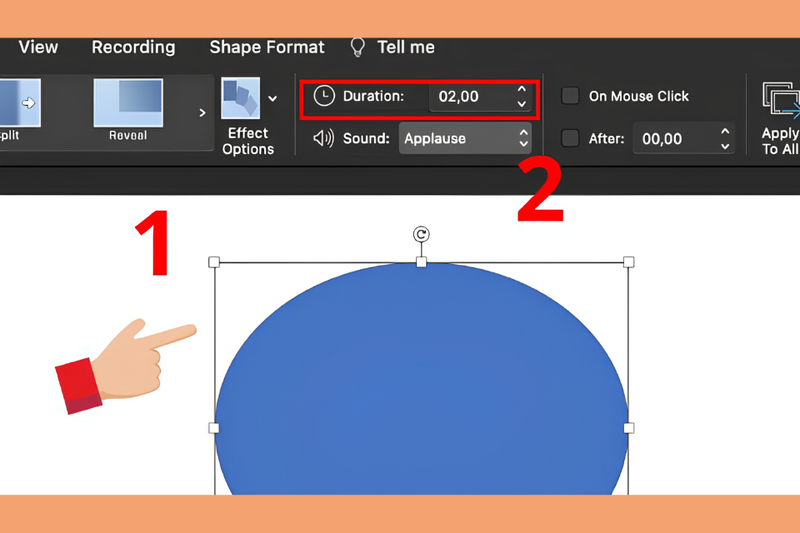Viewport: 800px width, 533px height.
Task: Increase Duration with the up arrow
Action: coord(521,89)
